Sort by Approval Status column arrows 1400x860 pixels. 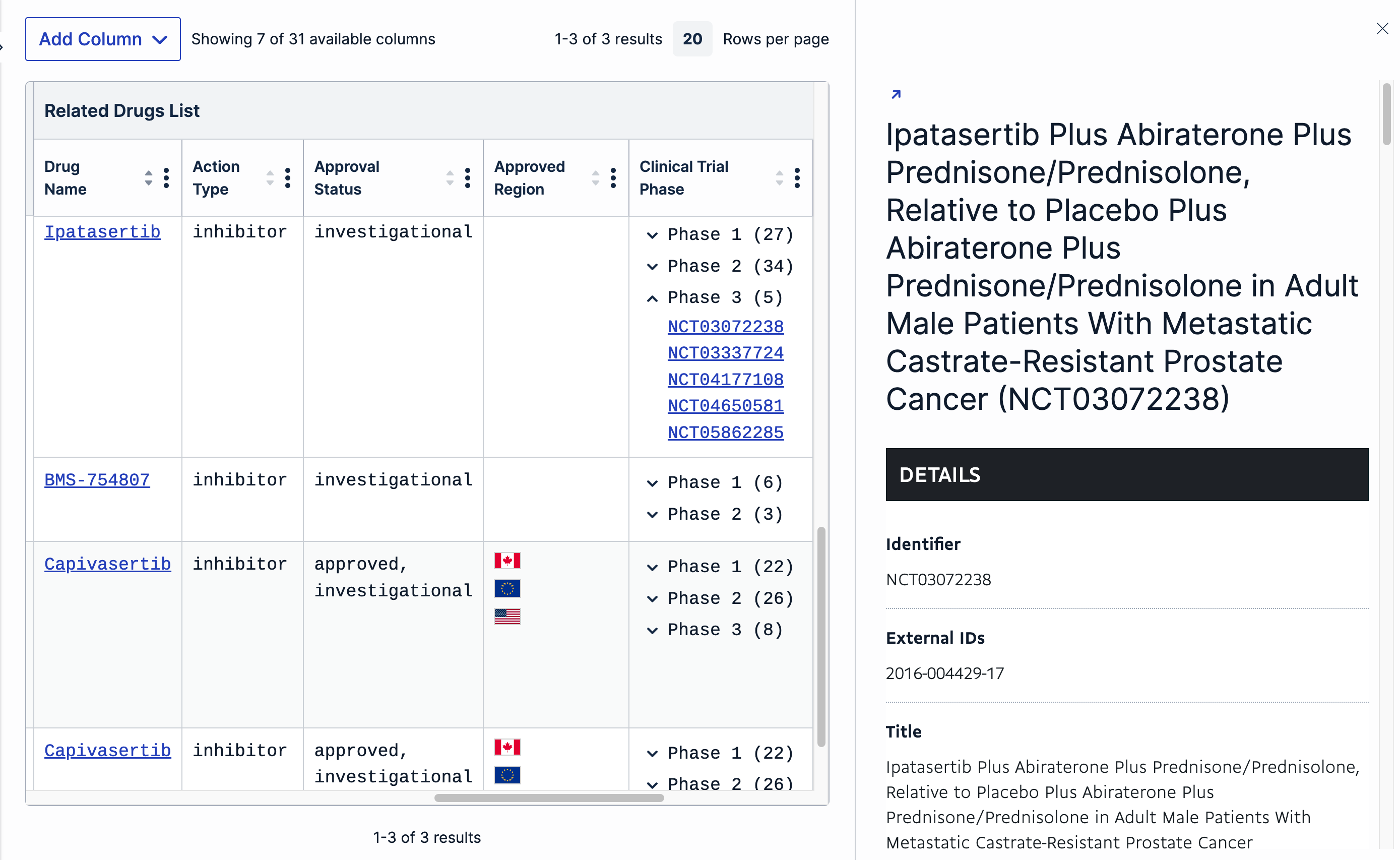(x=450, y=178)
